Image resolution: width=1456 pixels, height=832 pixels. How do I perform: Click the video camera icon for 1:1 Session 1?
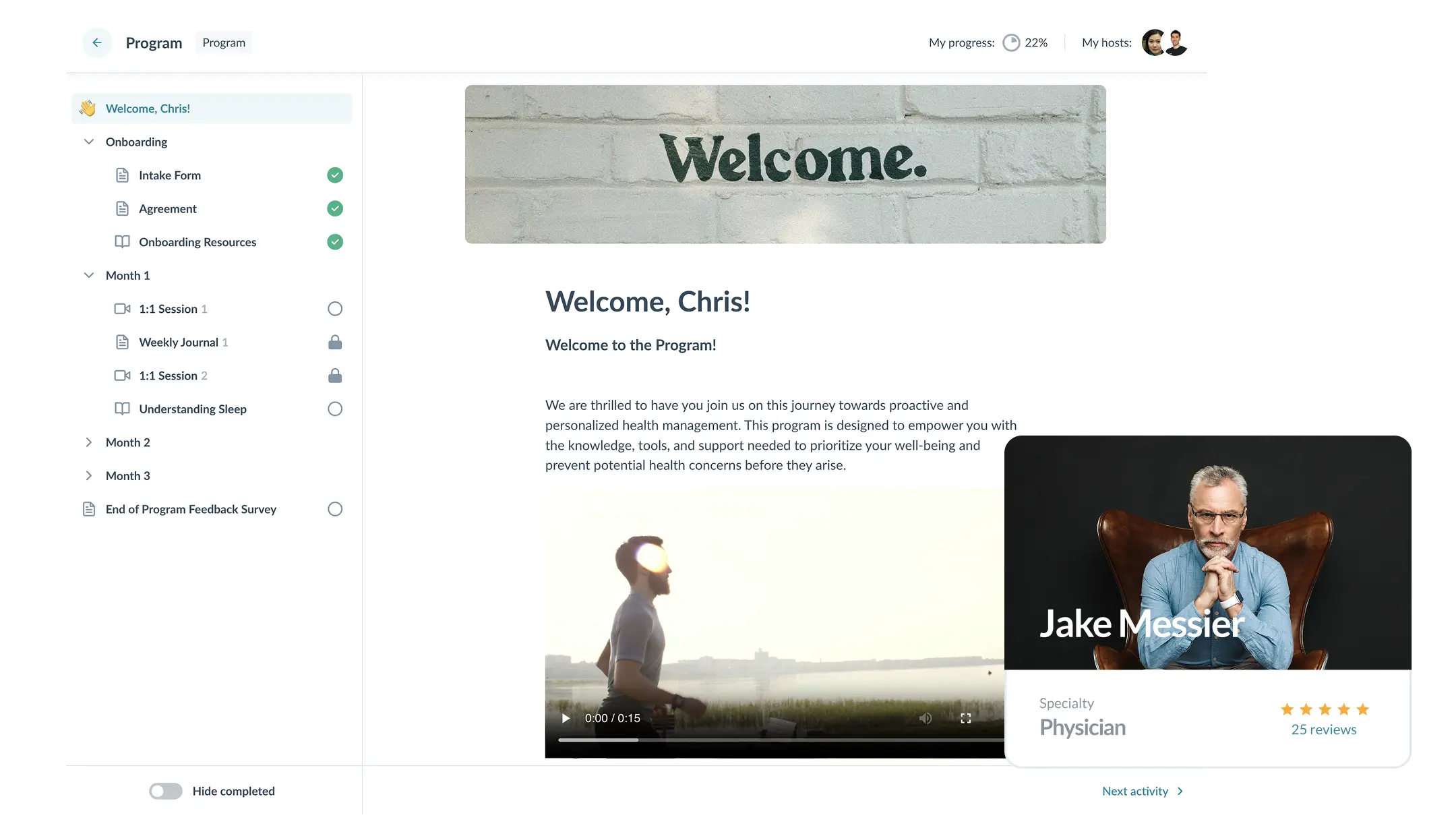click(122, 309)
